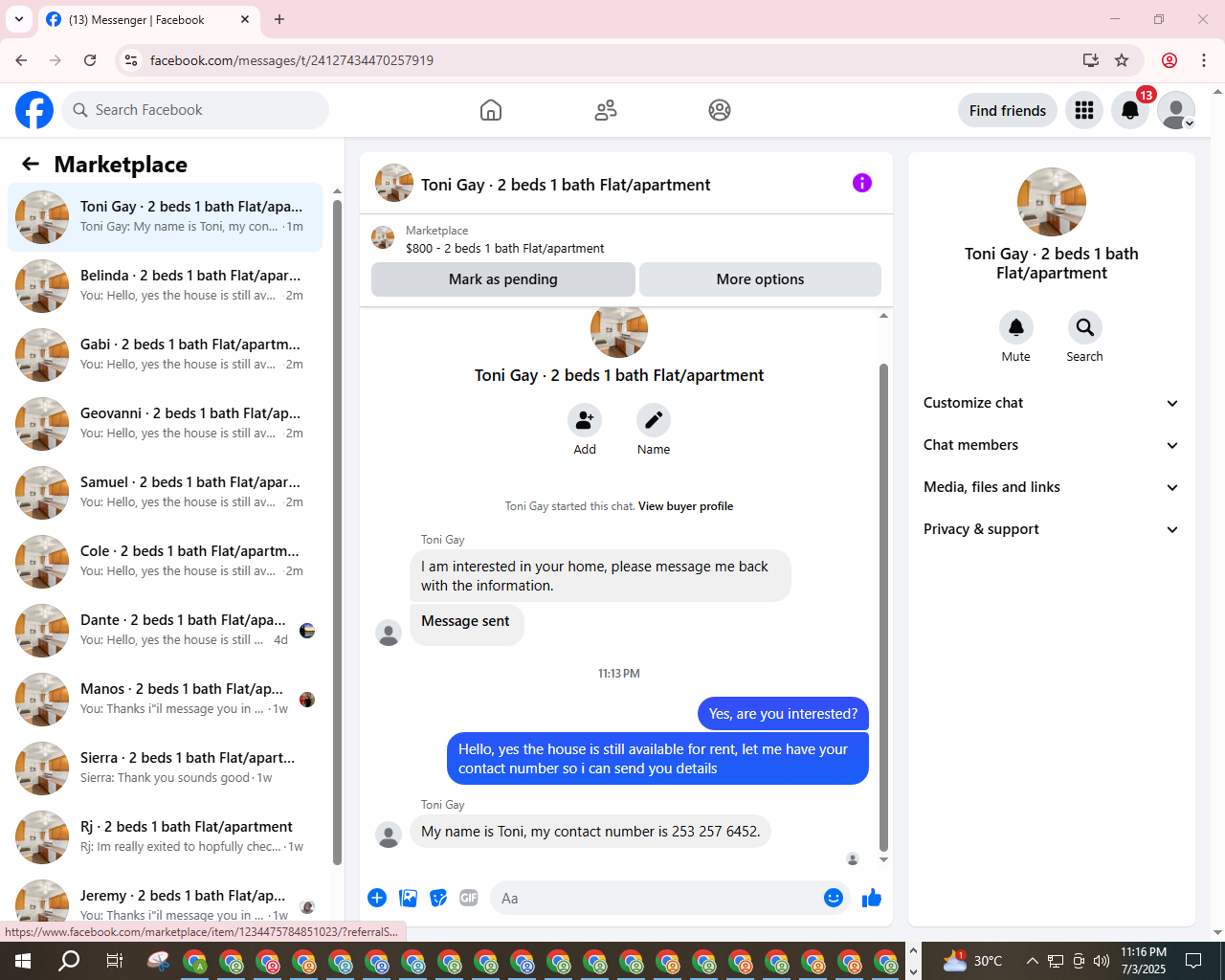Click the chat messages scrollbar
This screenshot has height=980, width=1225.
(x=883, y=608)
